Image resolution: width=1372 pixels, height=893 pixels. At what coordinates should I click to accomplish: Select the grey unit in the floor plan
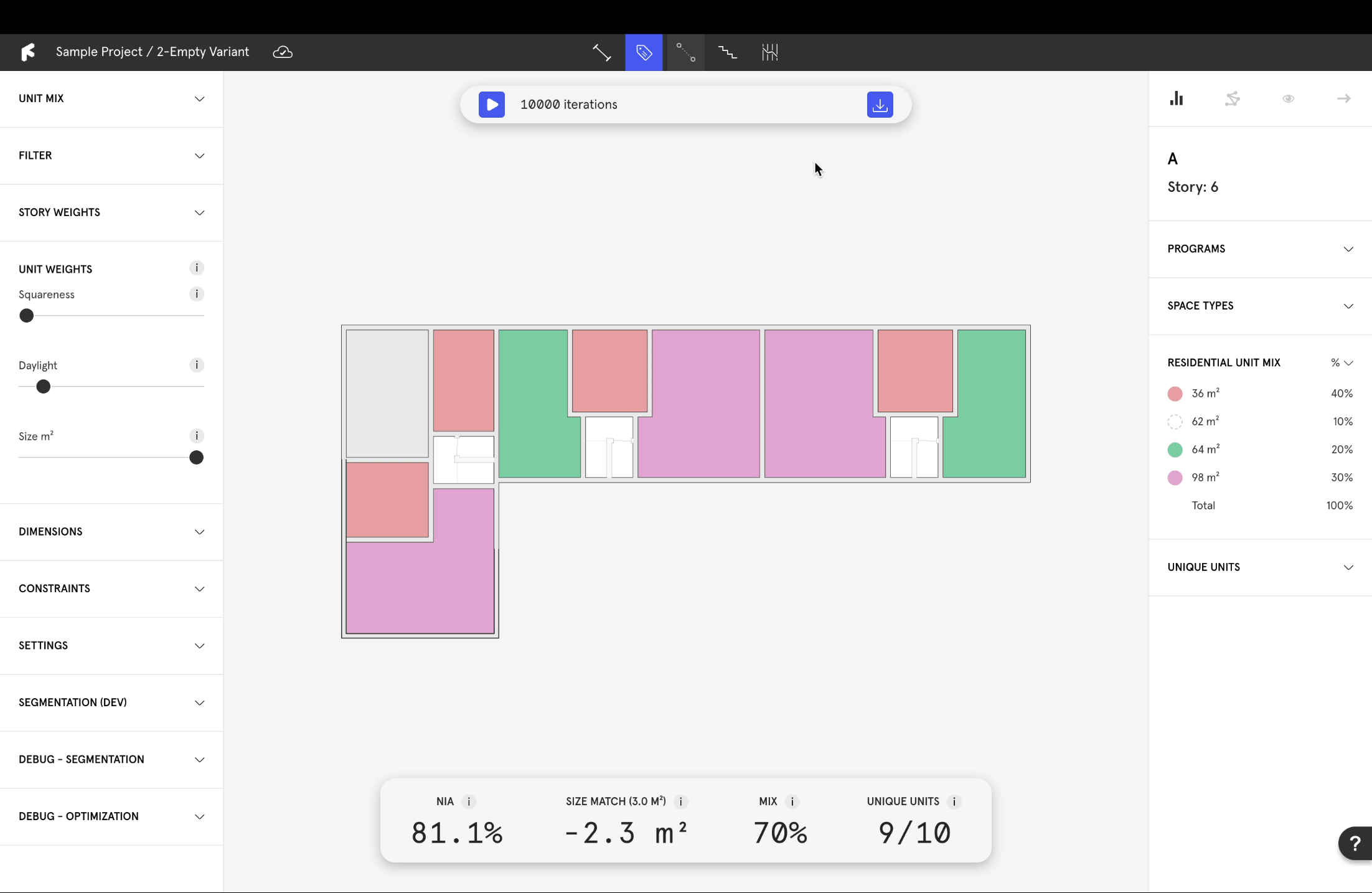[x=387, y=392]
